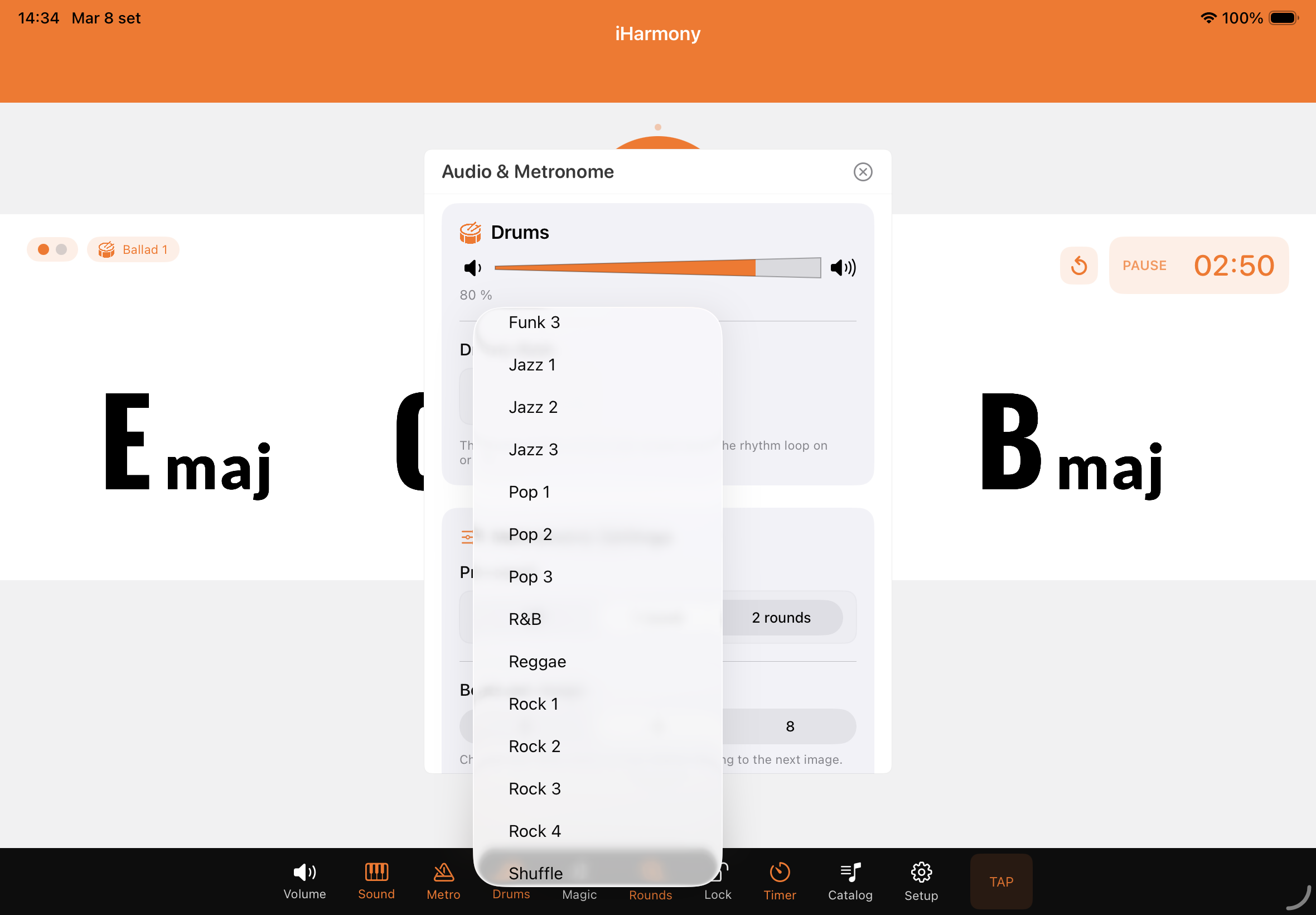Click the Audio & Metronome heading

pyautogui.click(x=528, y=171)
